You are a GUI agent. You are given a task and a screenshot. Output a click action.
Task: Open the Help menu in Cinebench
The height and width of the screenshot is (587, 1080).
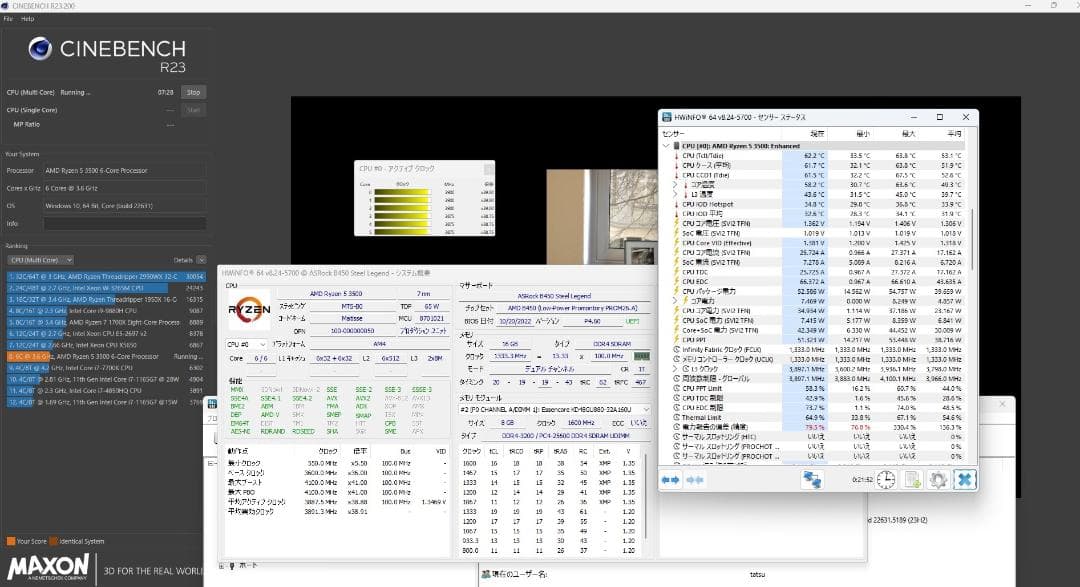pyautogui.click(x=27, y=19)
